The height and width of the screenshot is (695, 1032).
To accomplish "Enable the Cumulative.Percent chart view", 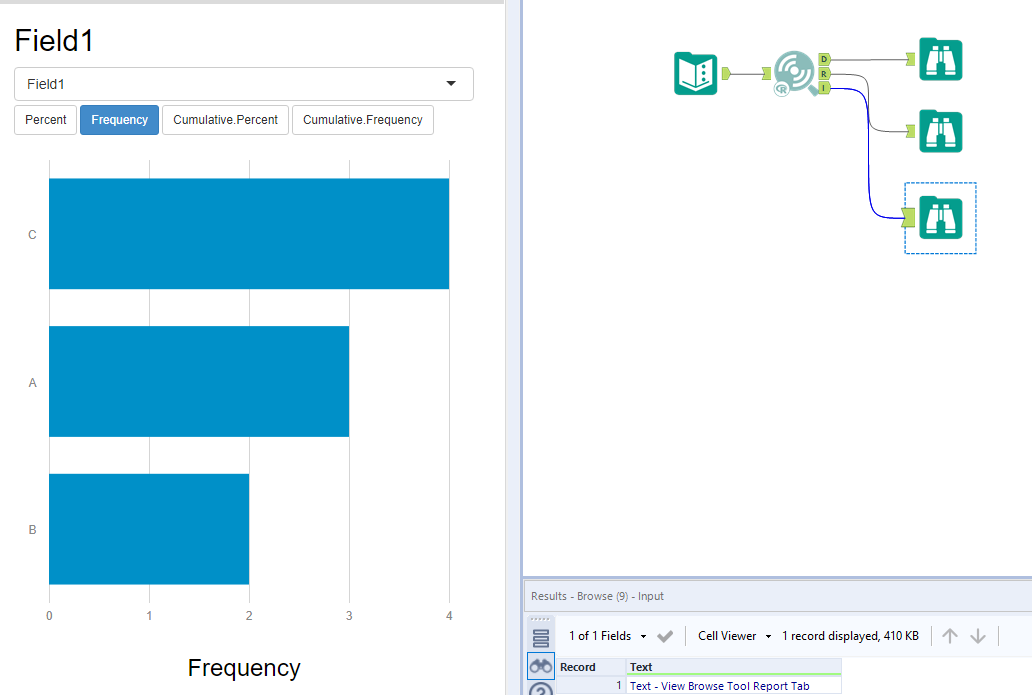I will [224, 119].
